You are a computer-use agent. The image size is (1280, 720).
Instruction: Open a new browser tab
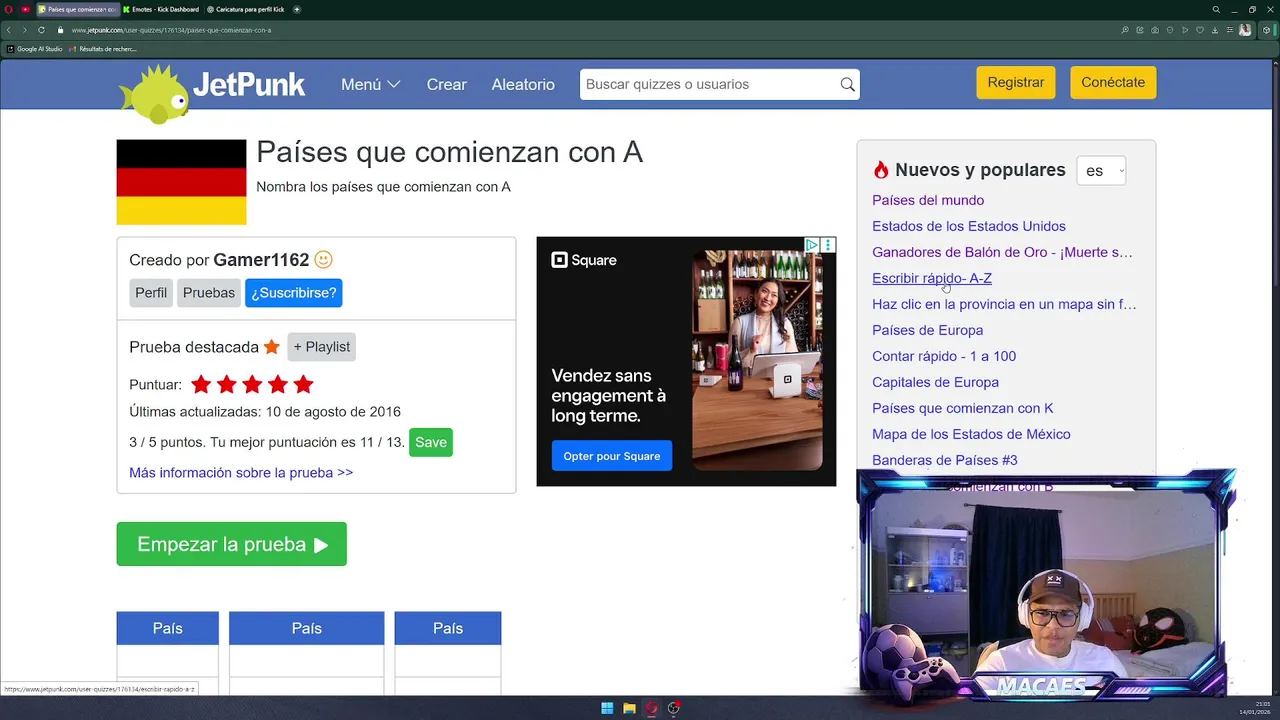click(x=297, y=9)
